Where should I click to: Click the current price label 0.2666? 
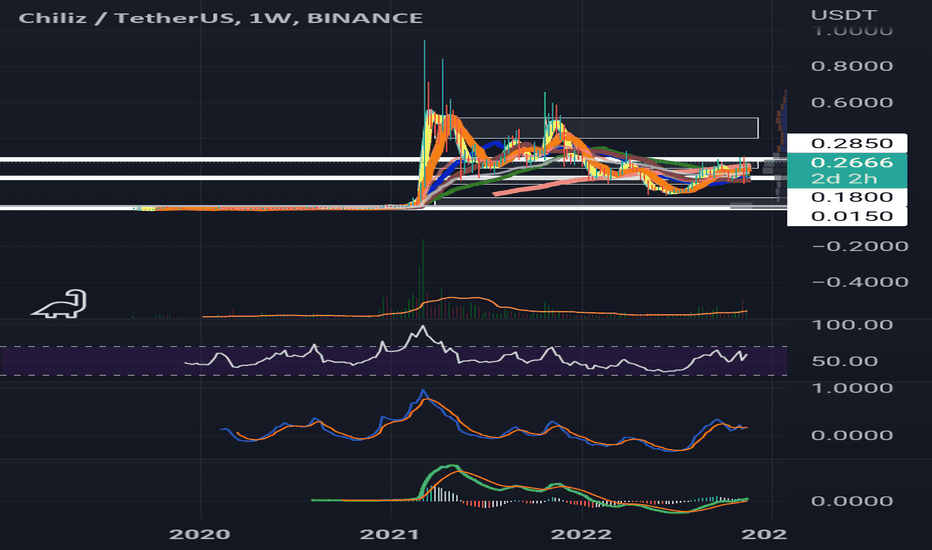pyautogui.click(x=852, y=162)
